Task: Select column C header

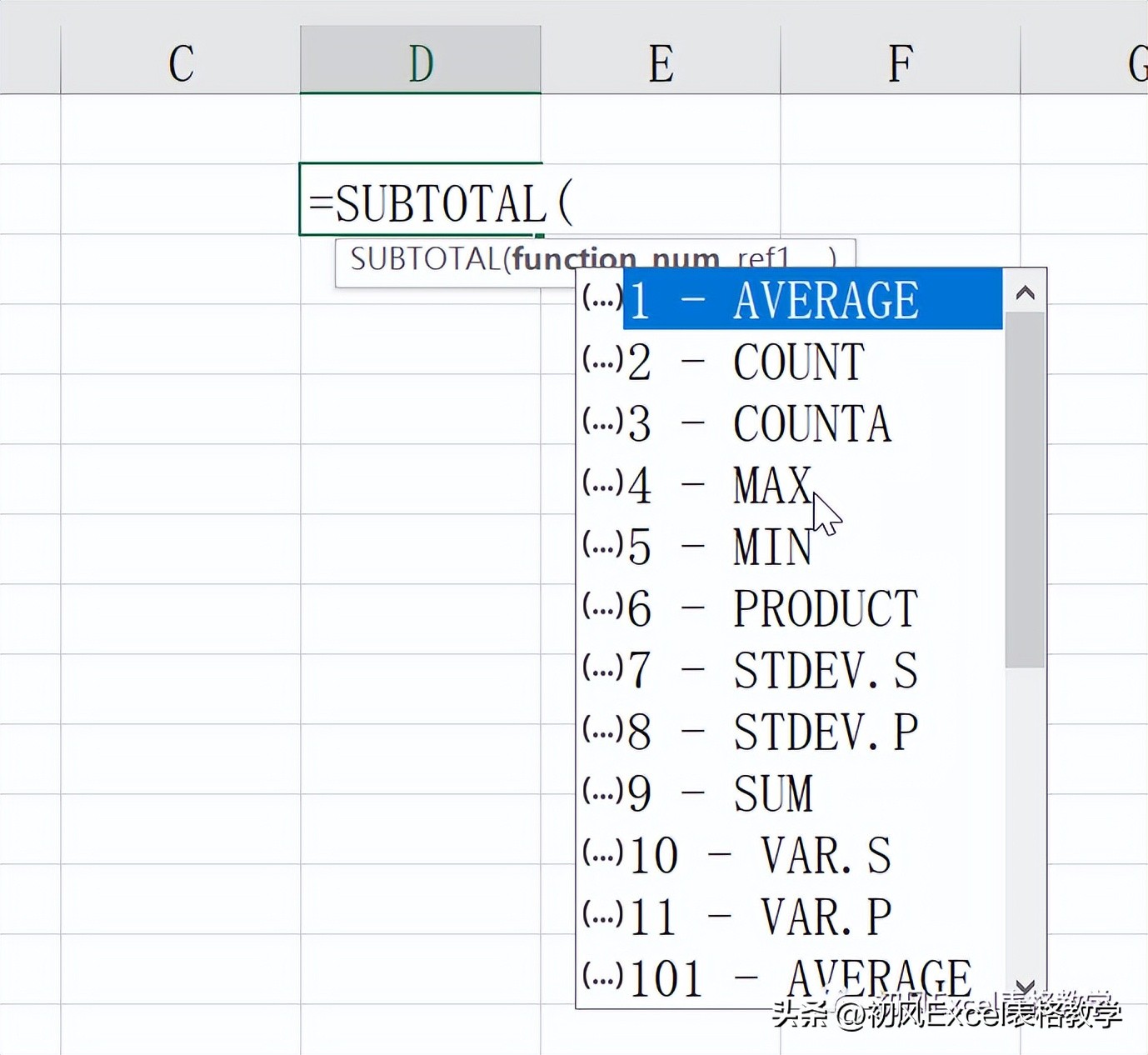Action: [181, 60]
